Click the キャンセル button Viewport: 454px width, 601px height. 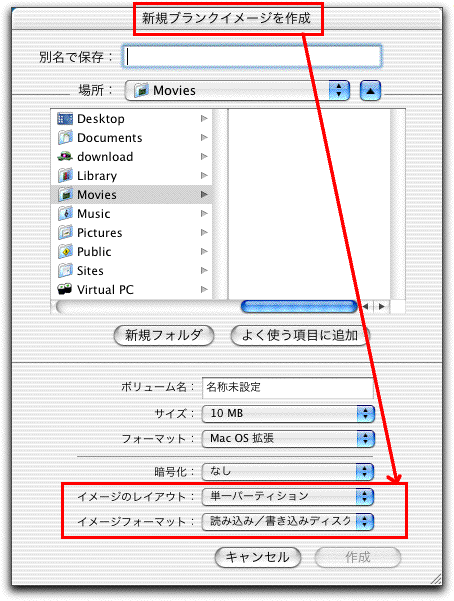pos(258,557)
